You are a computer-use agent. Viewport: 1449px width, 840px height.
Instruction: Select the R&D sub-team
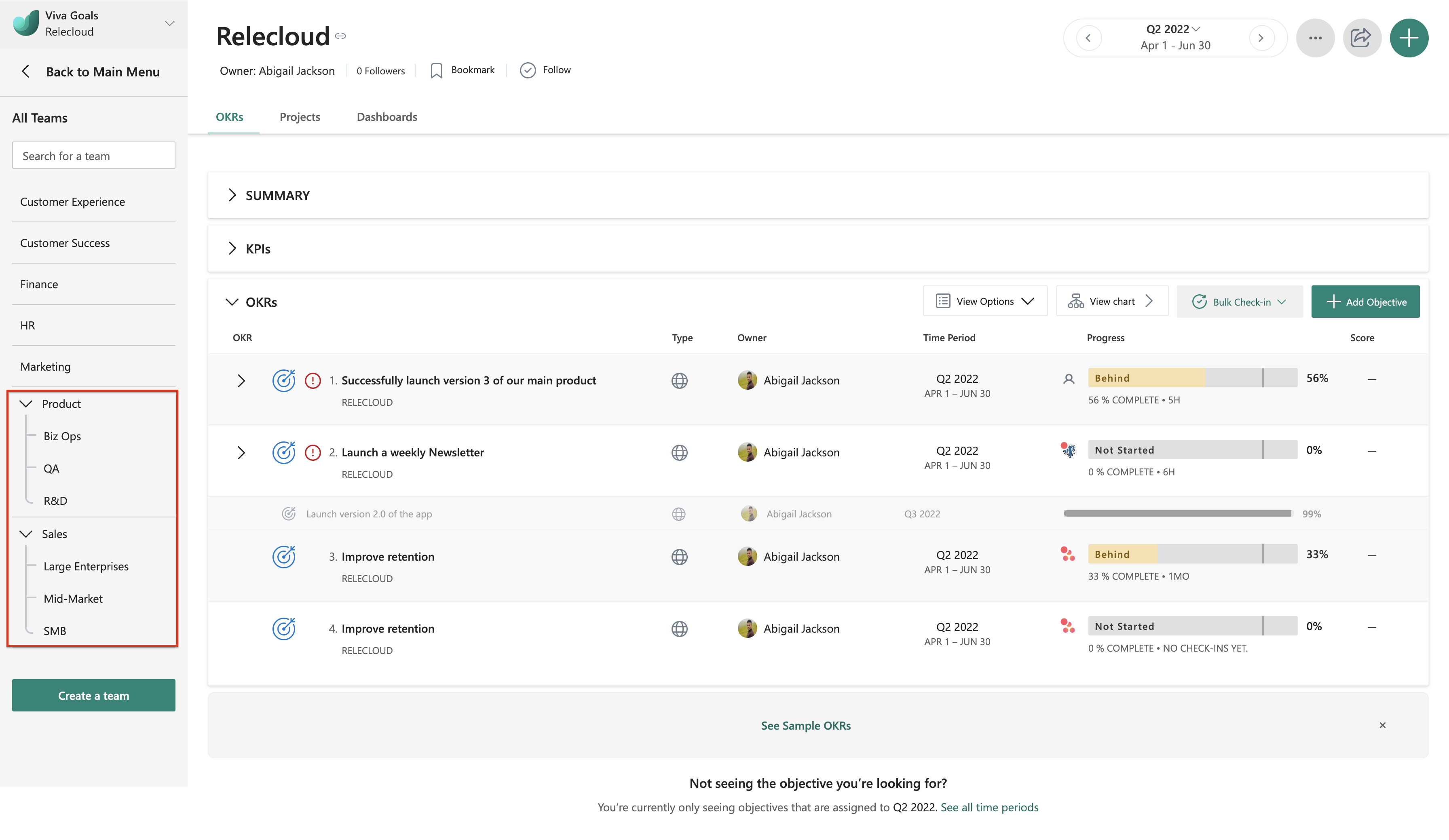[x=55, y=500]
